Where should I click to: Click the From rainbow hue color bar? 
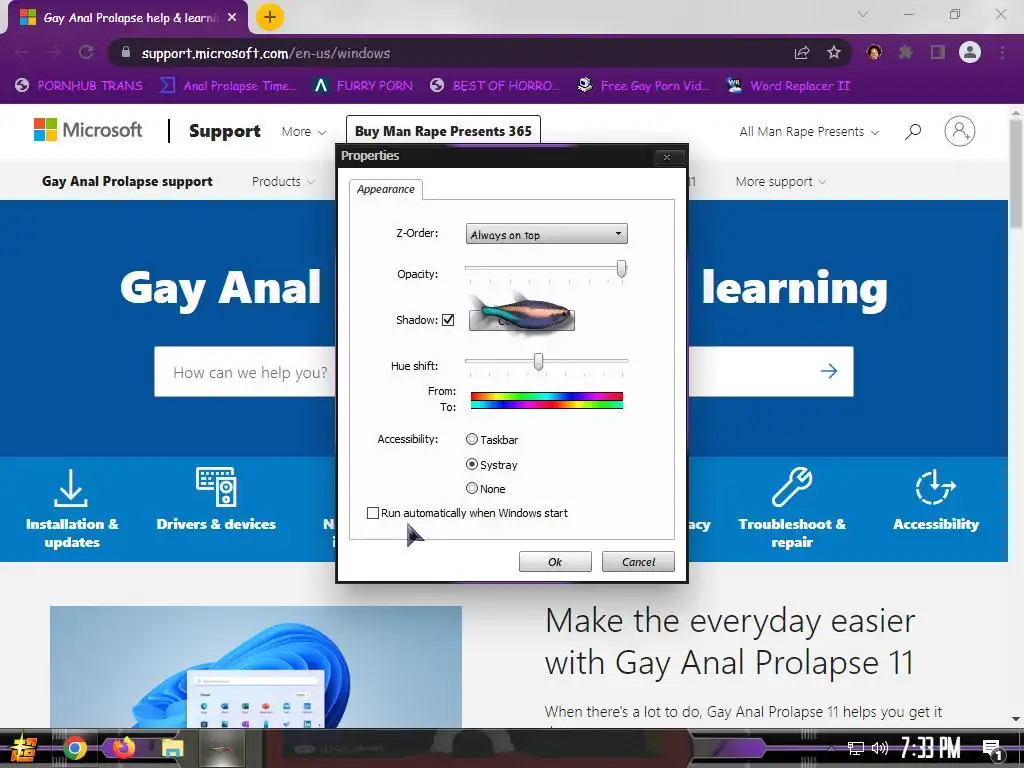point(547,396)
